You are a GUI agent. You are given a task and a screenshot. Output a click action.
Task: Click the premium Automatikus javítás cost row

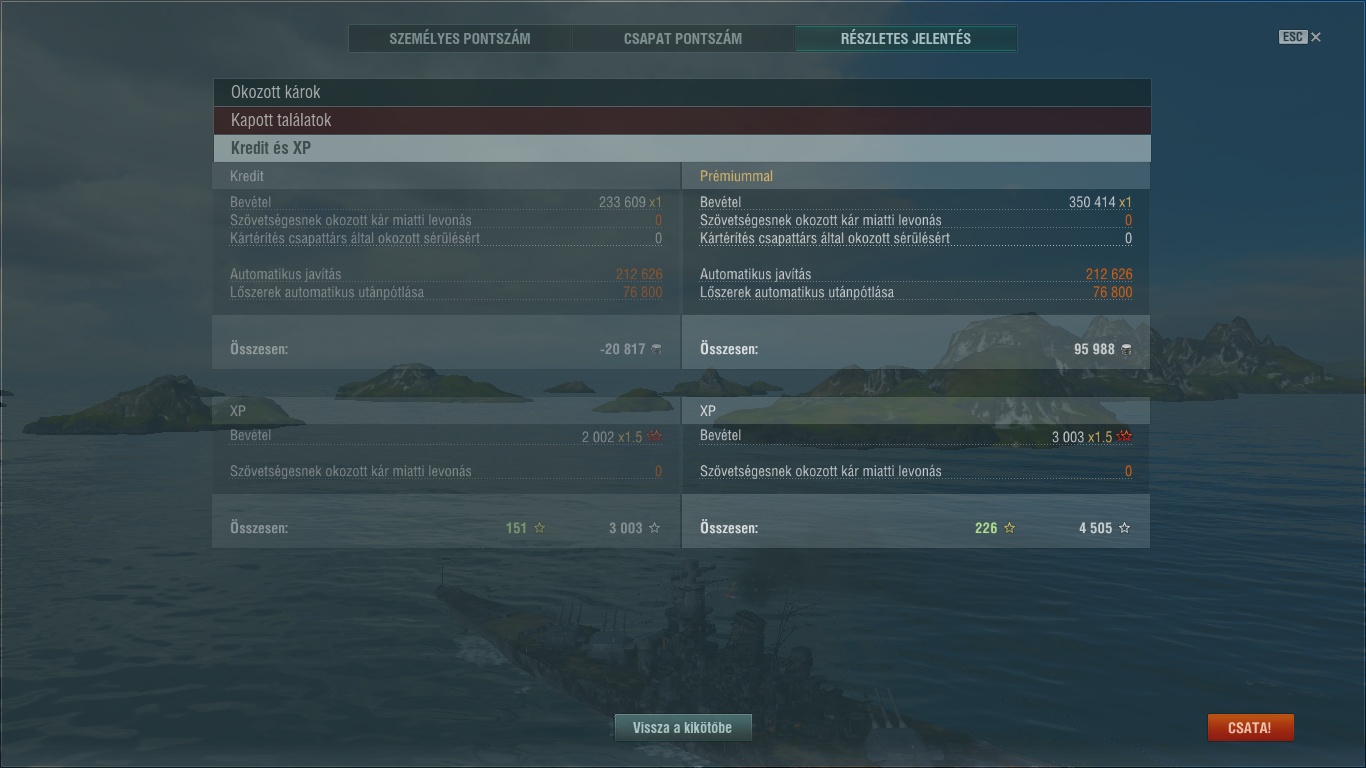[916, 274]
